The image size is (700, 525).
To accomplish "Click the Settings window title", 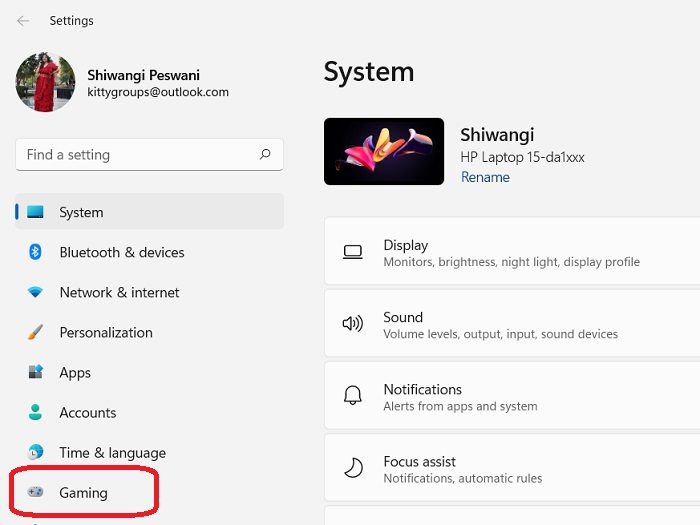I will [71, 21].
